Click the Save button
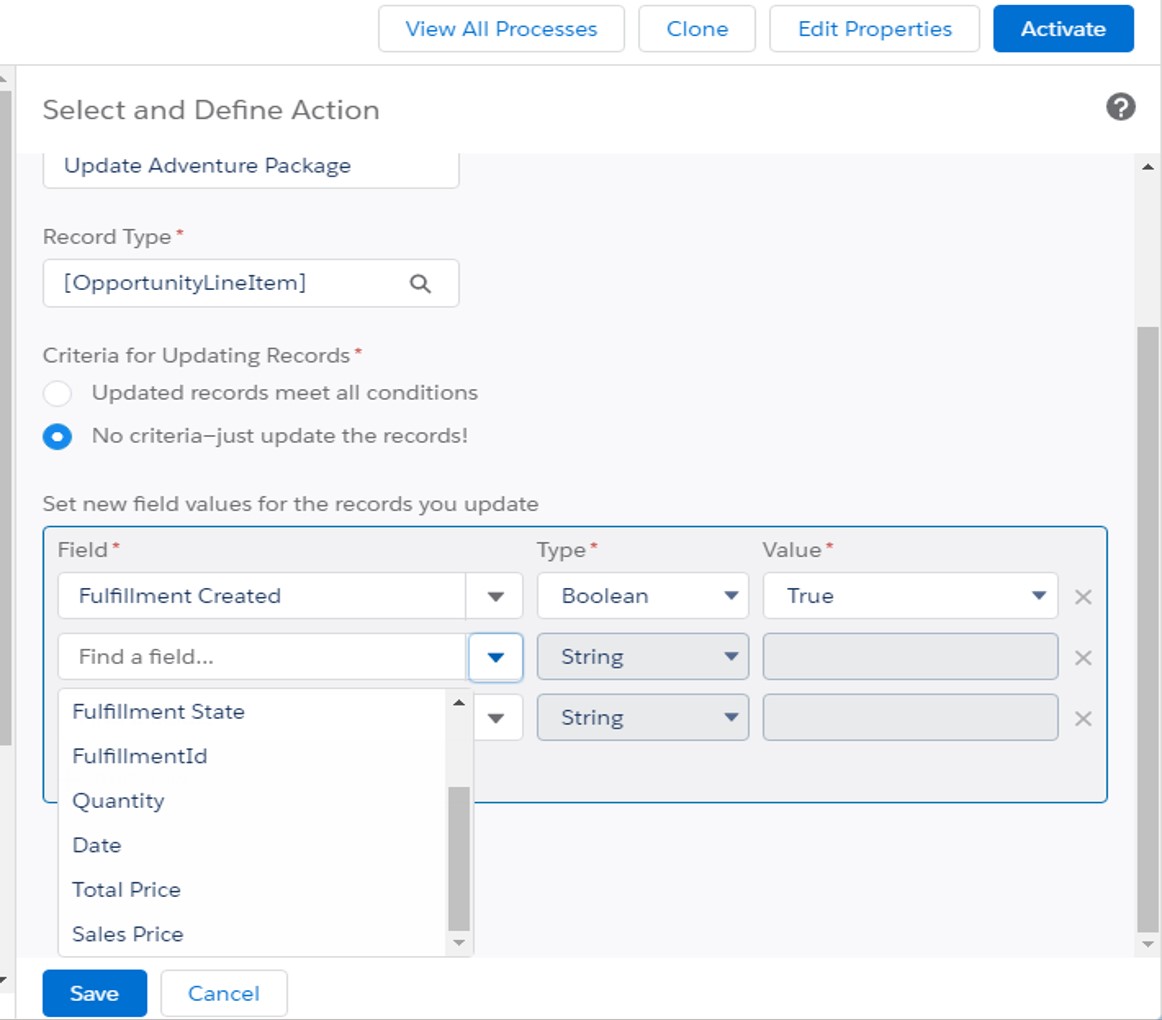 [x=94, y=993]
